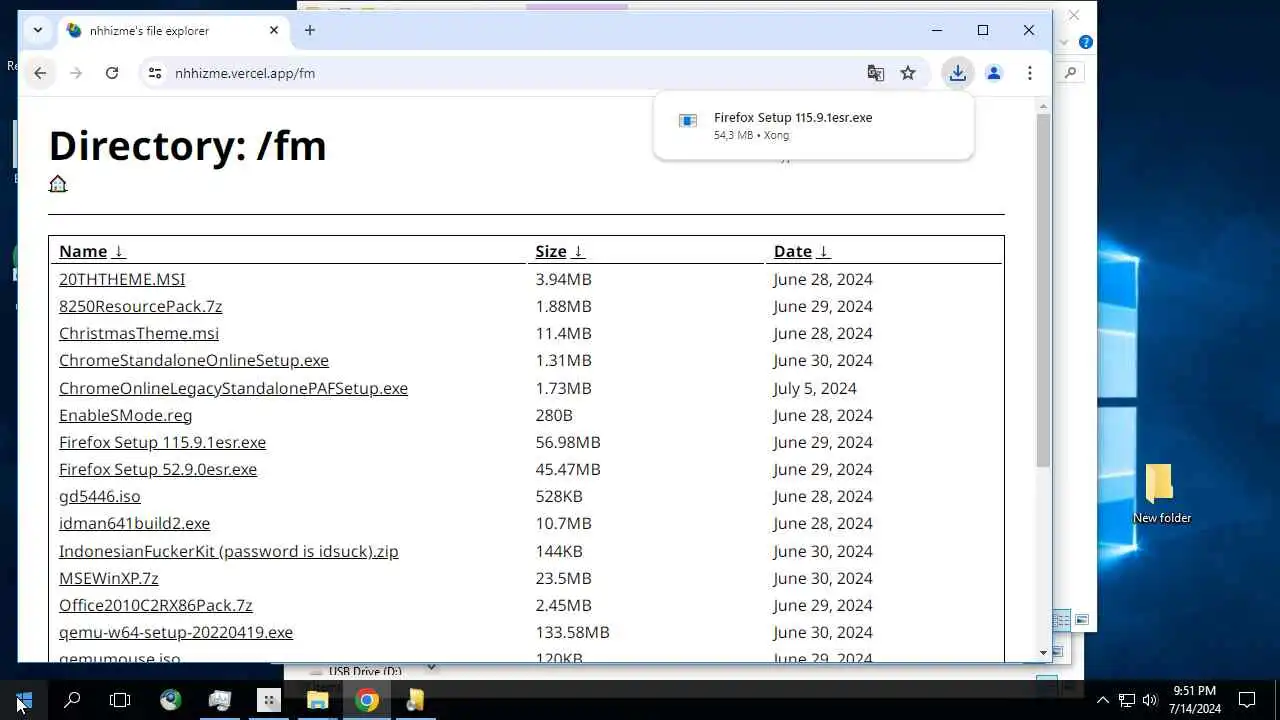1280x720 pixels.
Task: Switch to large icons view in background Explorer
Action: (1081, 620)
